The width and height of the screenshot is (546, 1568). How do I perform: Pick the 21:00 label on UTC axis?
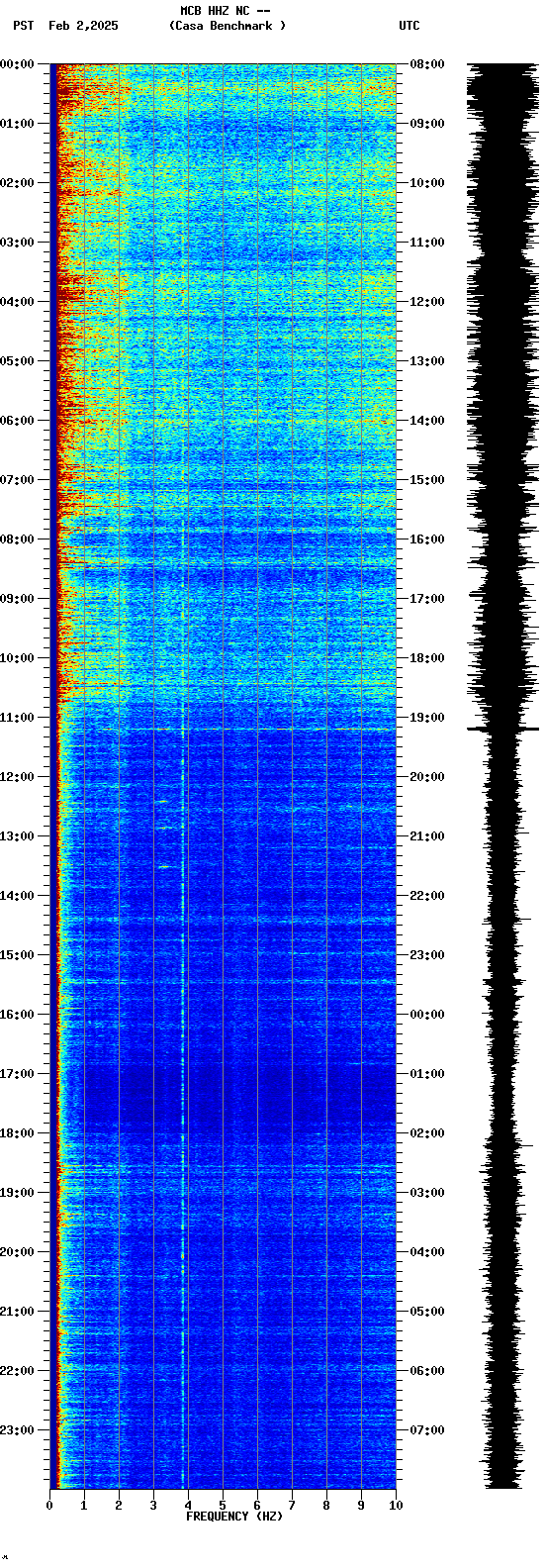coord(426,836)
